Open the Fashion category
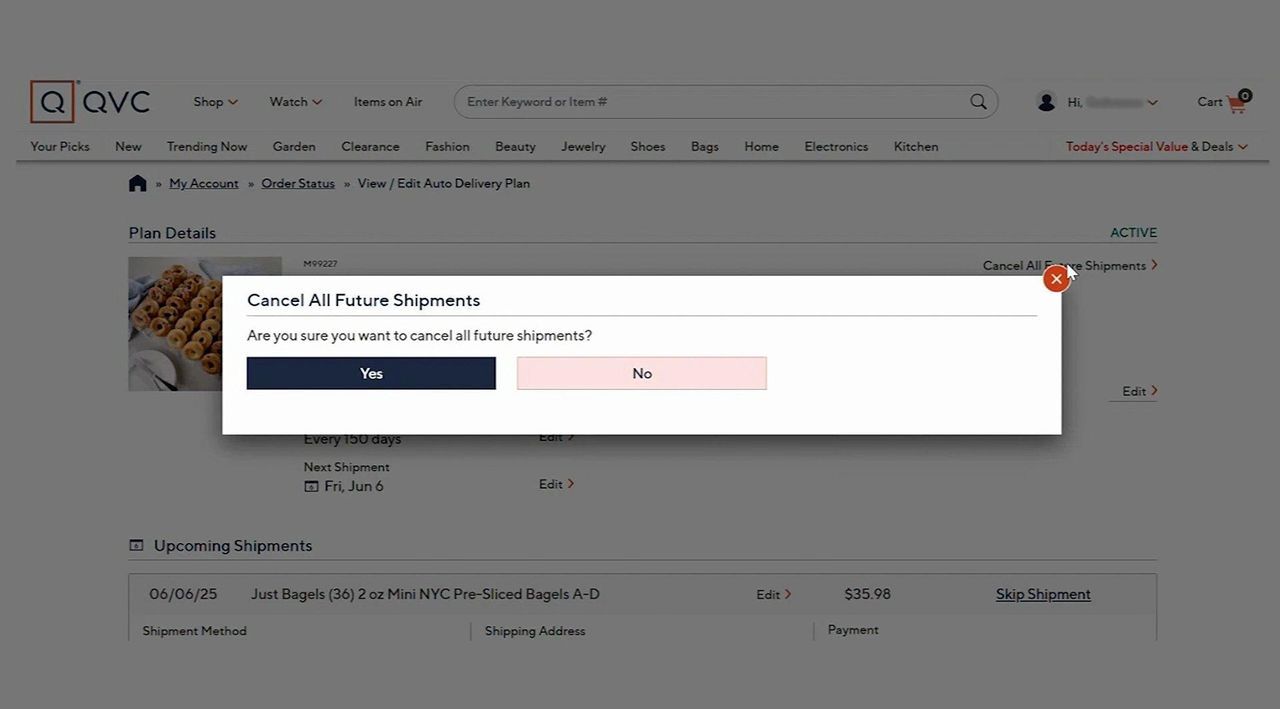This screenshot has height=709, width=1280. [447, 146]
